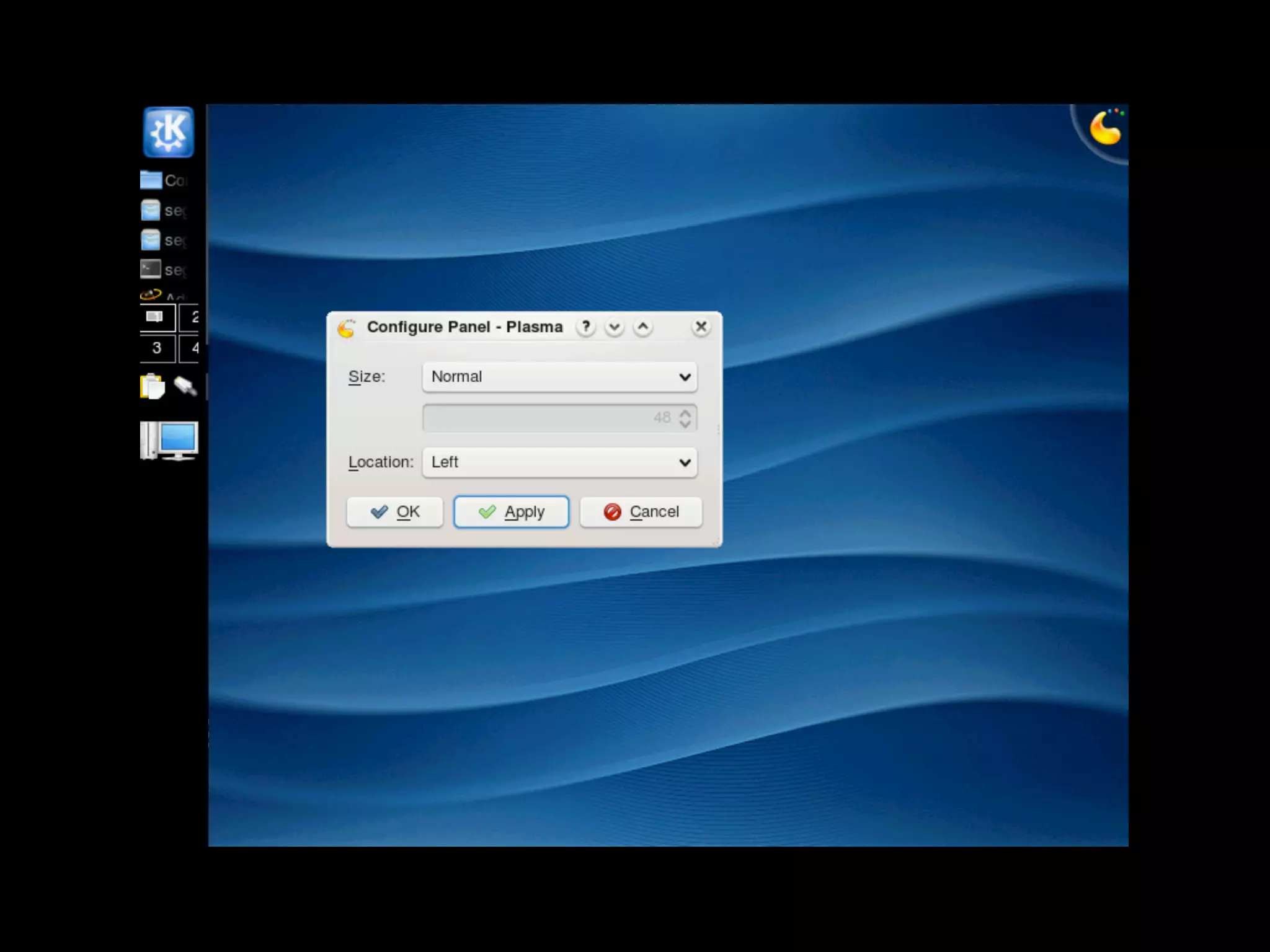Click the computer monitor icon in panel
Image resolution: width=1270 pixels, height=952 pixels.
coord(169,441)
